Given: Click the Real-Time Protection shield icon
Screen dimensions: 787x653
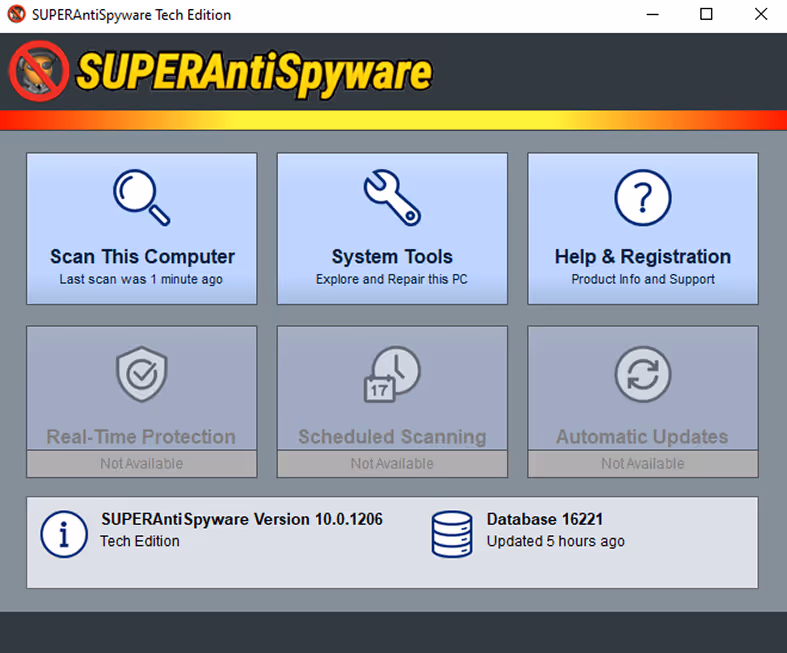Looking at the screenshot, I should [x=142, y=373].
